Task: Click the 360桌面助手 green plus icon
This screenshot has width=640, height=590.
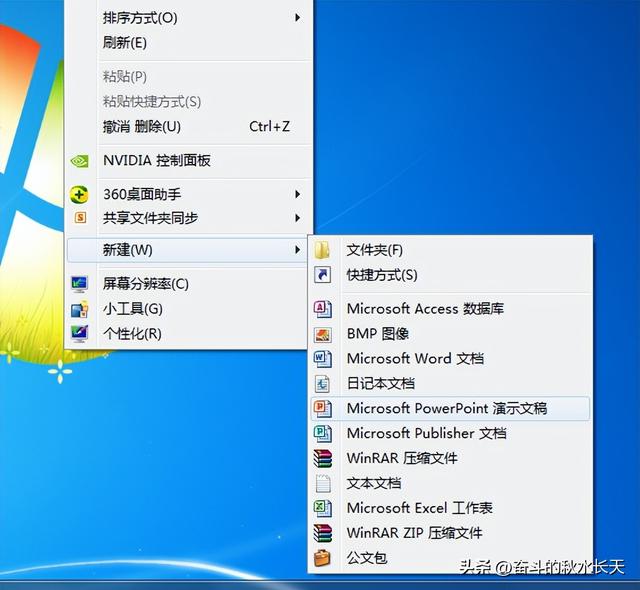Action: coord(79,194)
